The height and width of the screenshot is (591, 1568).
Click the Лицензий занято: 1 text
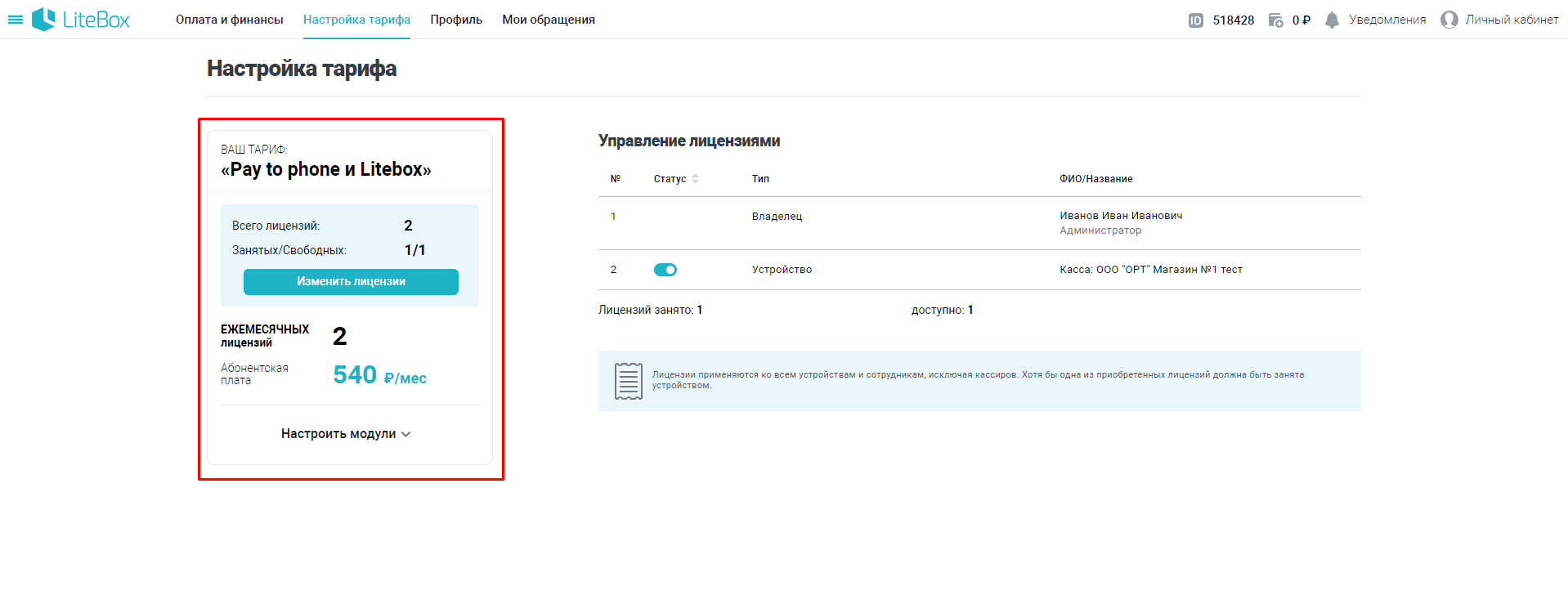[650, 310]
